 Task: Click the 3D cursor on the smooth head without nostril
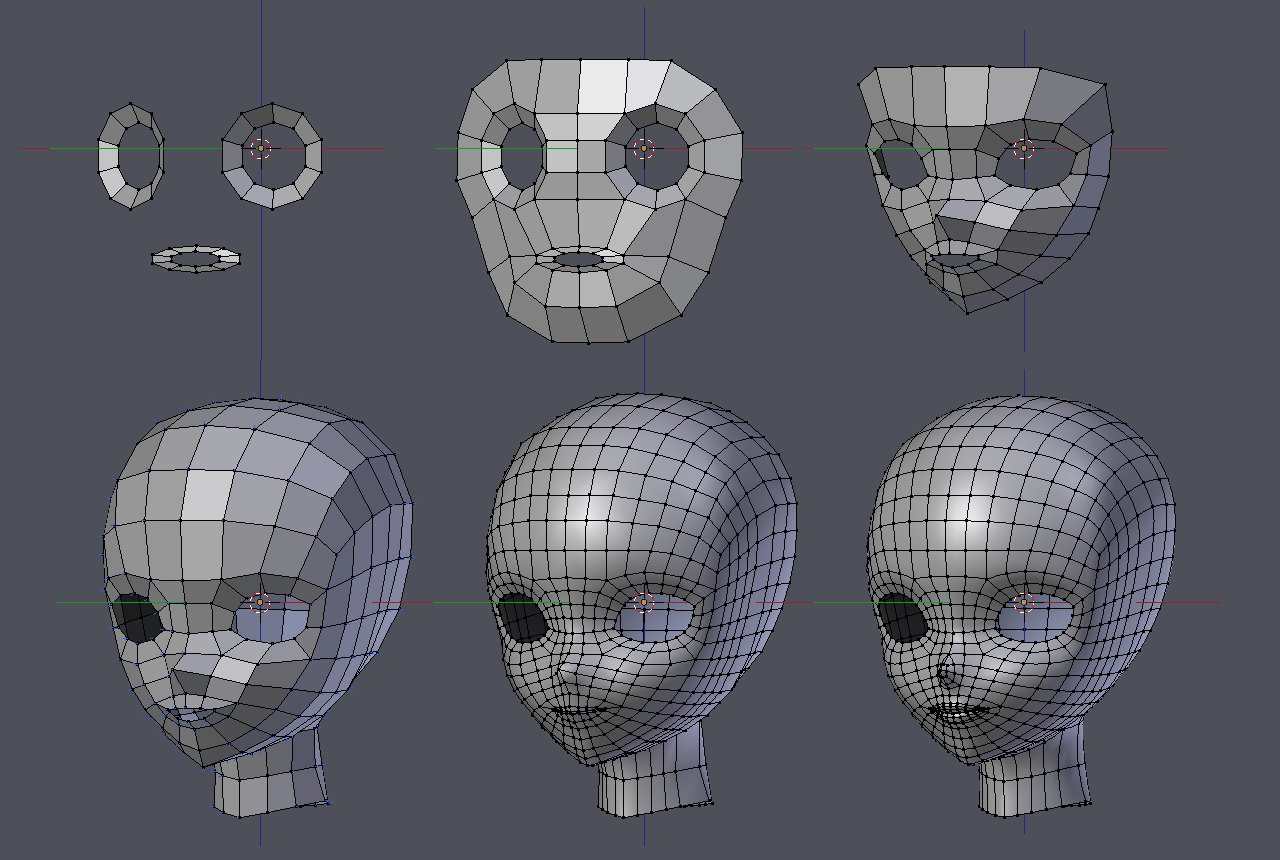coord(644,602)
